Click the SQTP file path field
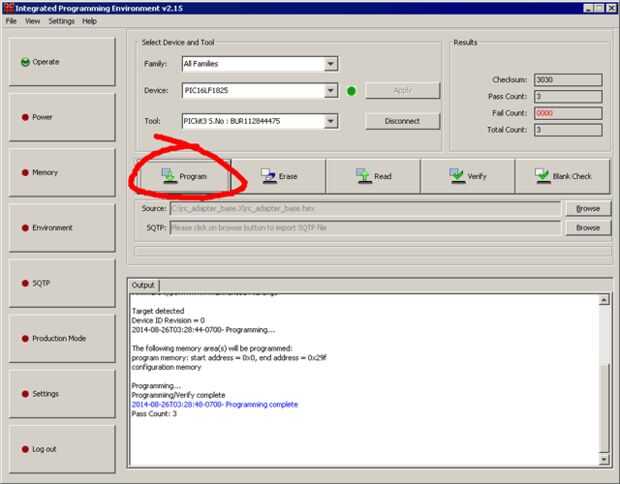 pos(365,228)
